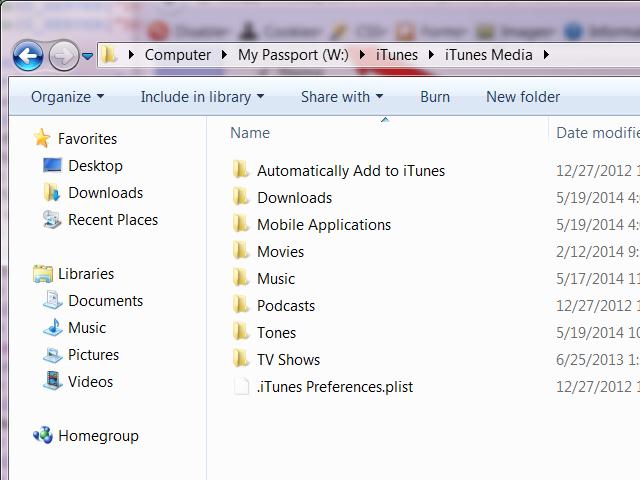Click the Videos library icon
This screenshot has height=480, width=640.
(x=52, y=382)
